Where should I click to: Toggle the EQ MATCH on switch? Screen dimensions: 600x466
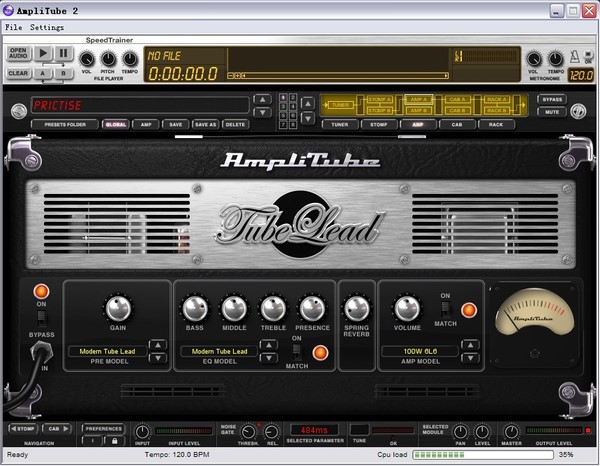(297, 352)
